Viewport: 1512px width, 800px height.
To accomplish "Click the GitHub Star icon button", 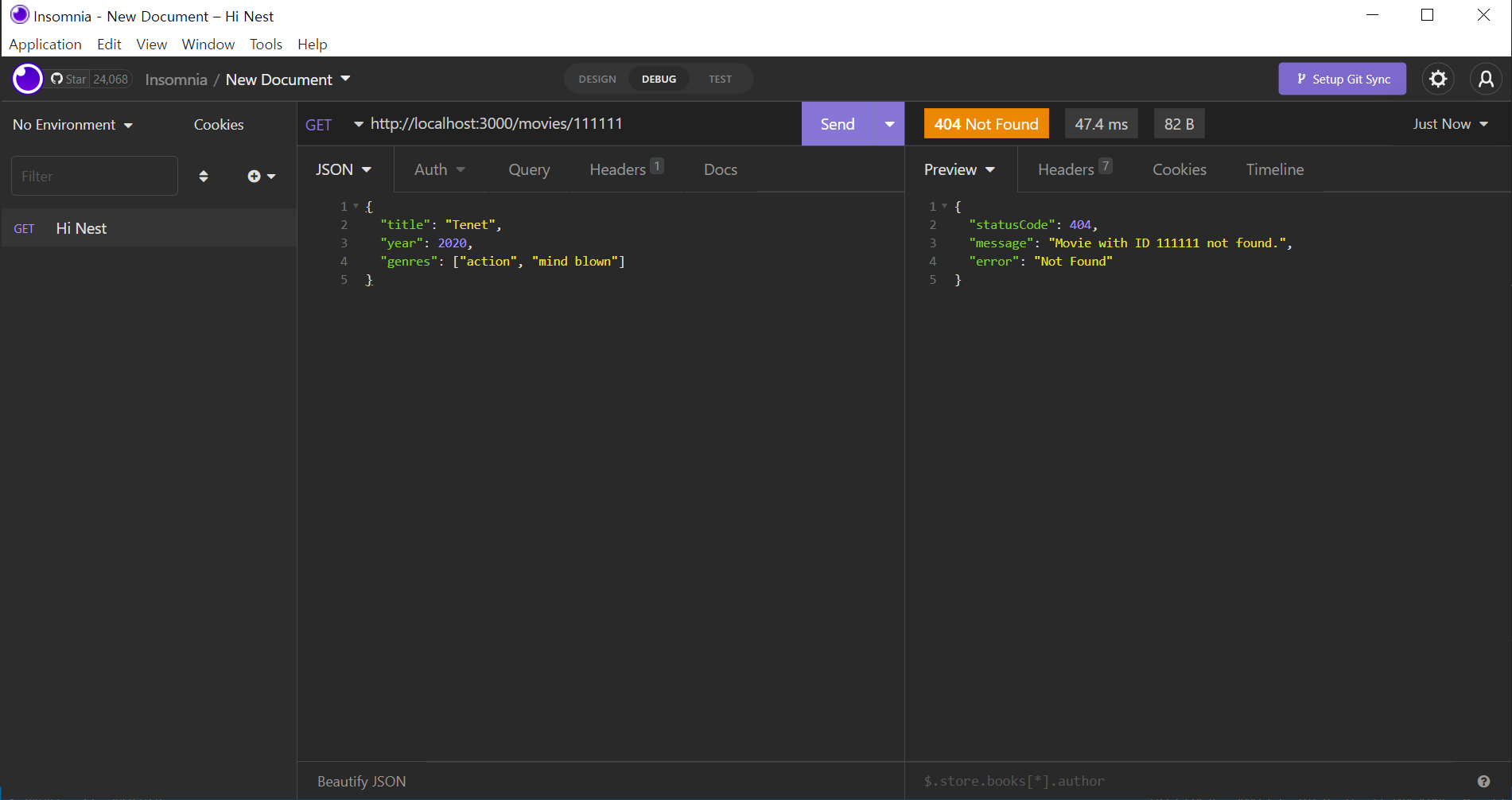I will (x=68, y=79).
